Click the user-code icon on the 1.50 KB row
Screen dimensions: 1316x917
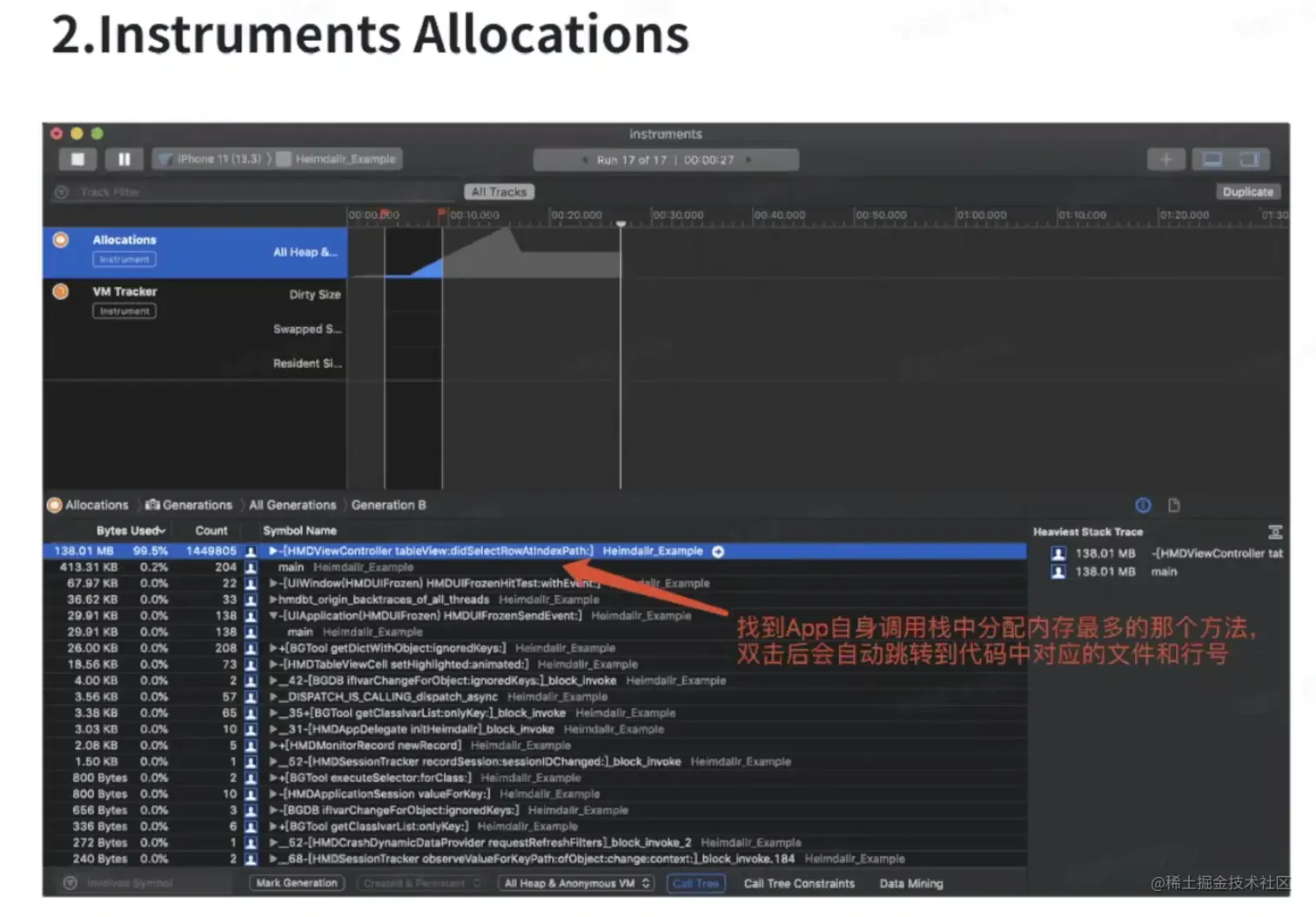coord(251,762)
